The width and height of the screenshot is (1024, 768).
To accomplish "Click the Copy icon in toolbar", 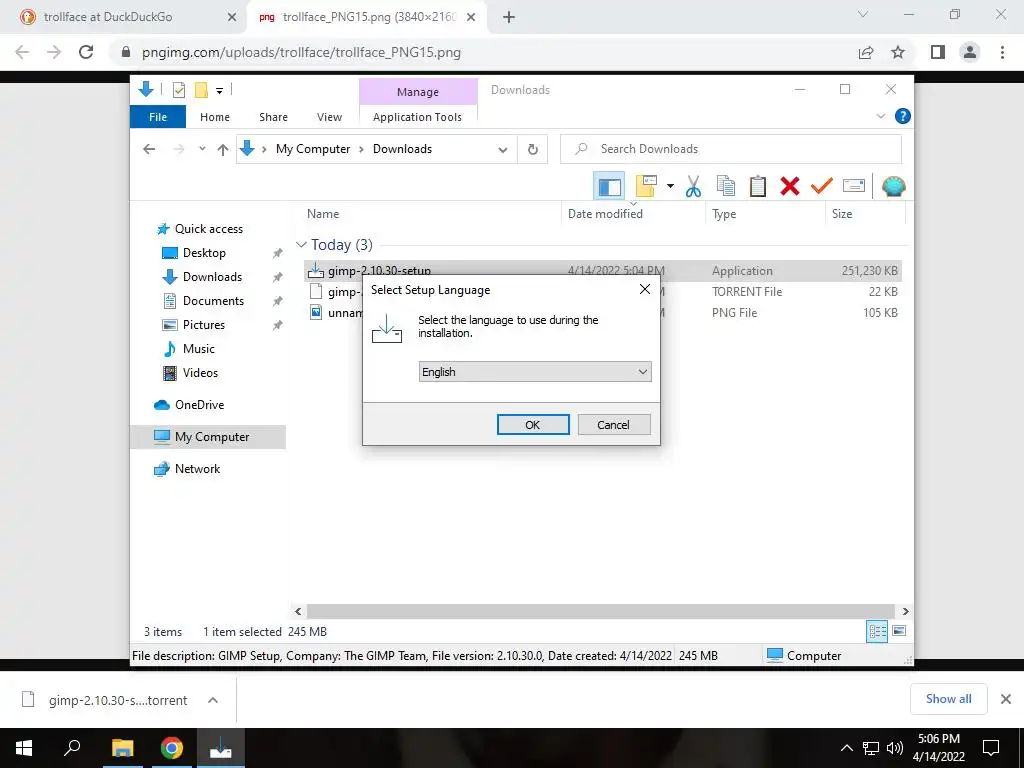I will 726,186.
